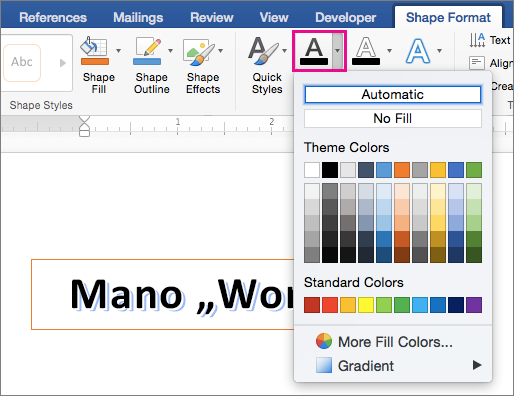
Task: Select purple standard color
Action: click(474, 305)
